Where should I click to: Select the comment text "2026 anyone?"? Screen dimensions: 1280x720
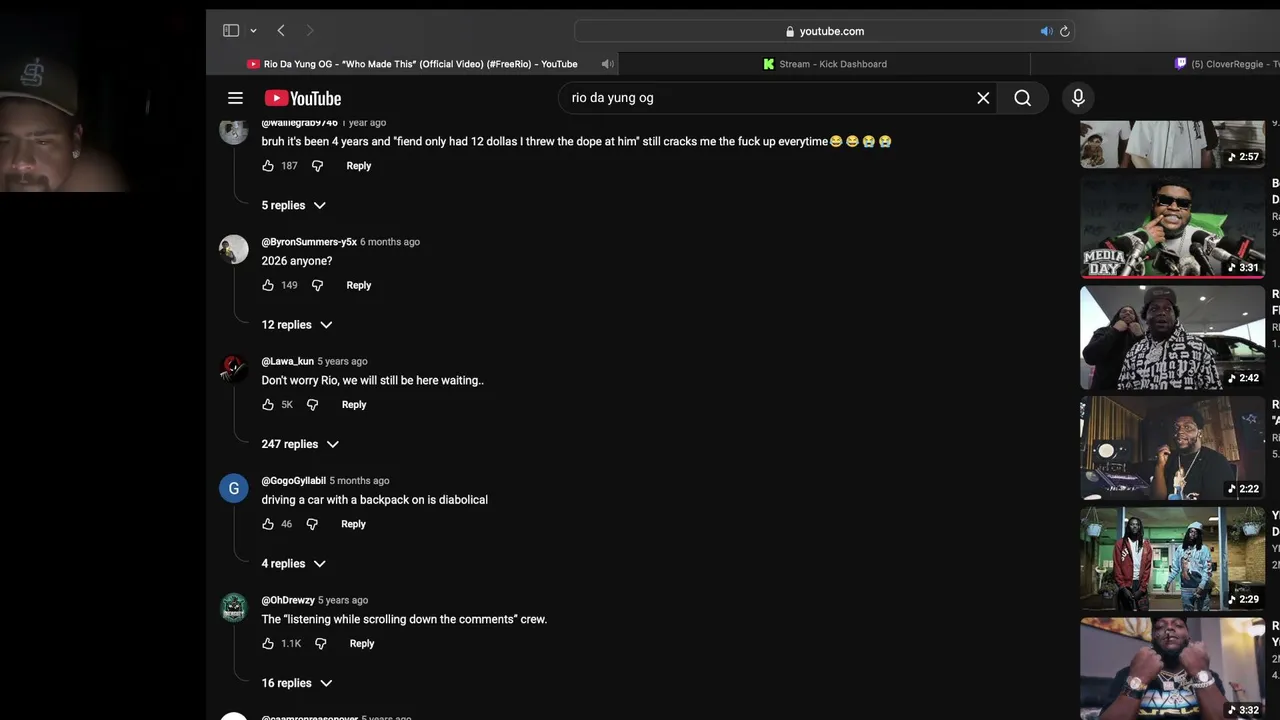pyautogui.click(x=297, y=261)
